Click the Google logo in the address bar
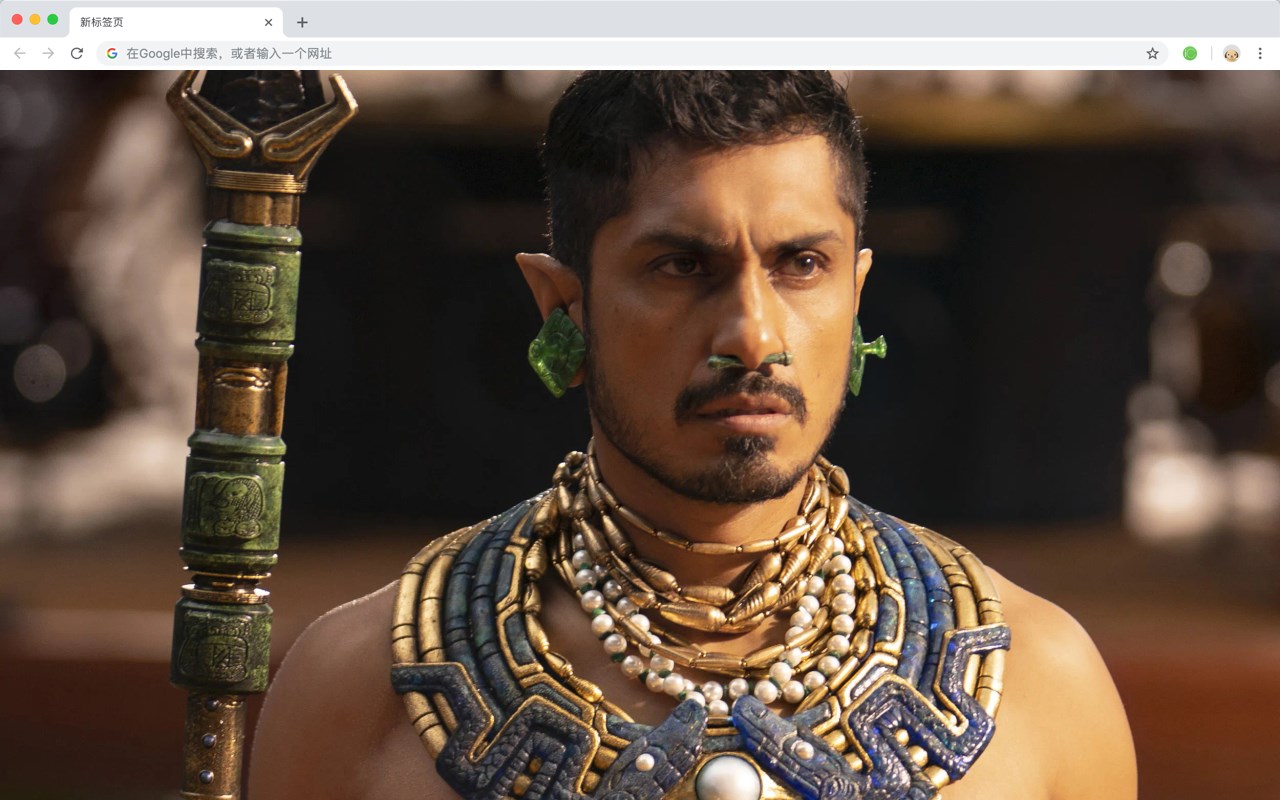 coord(112,53)
